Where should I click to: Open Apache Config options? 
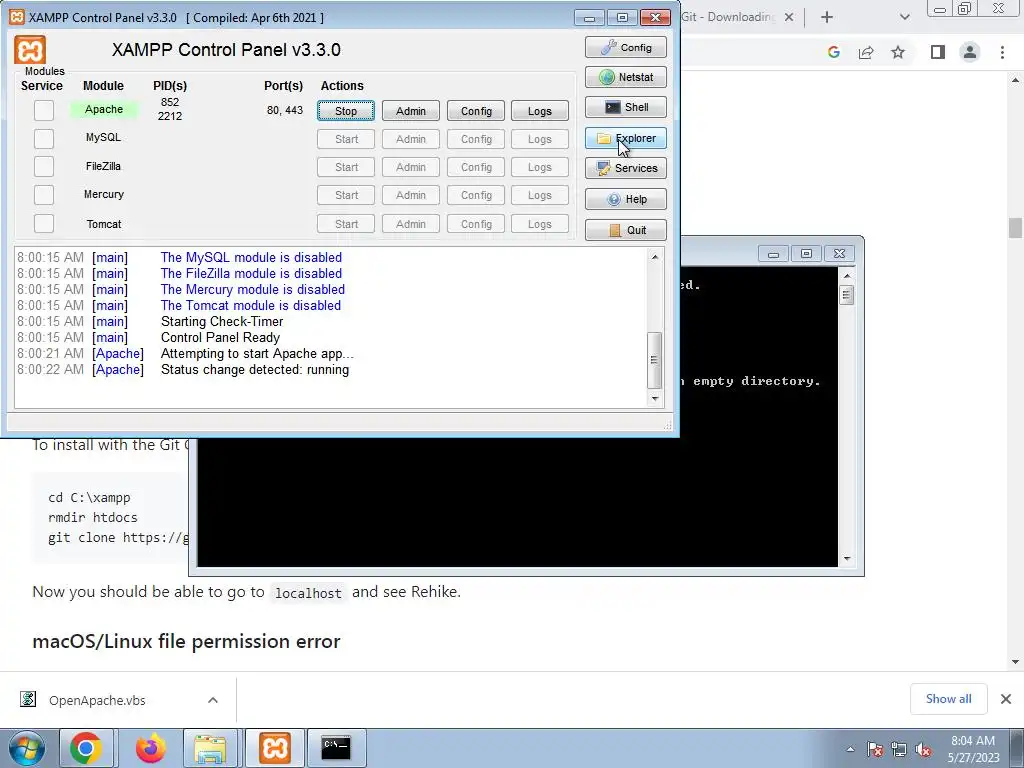pyautogui.click(x=476, y=111)
